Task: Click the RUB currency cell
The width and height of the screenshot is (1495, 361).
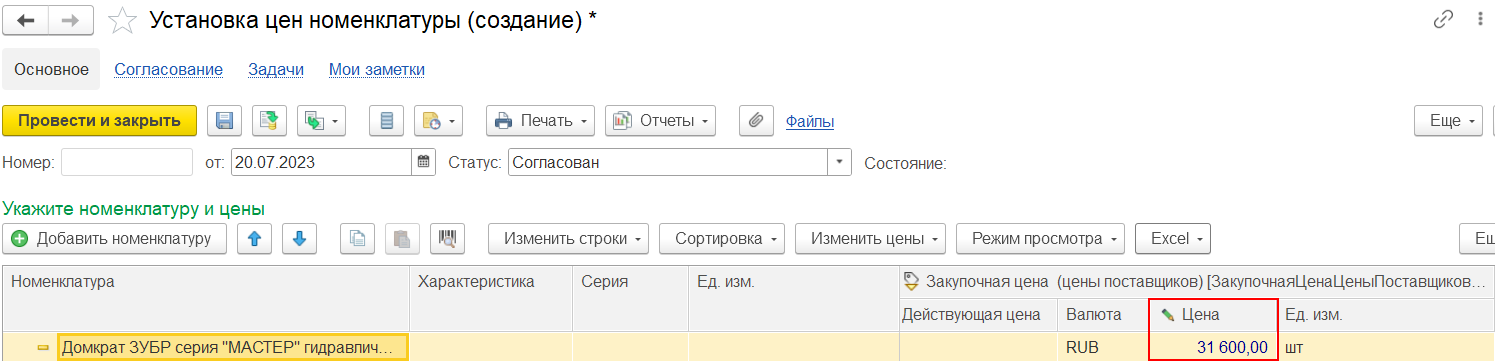Action: 1104,347
